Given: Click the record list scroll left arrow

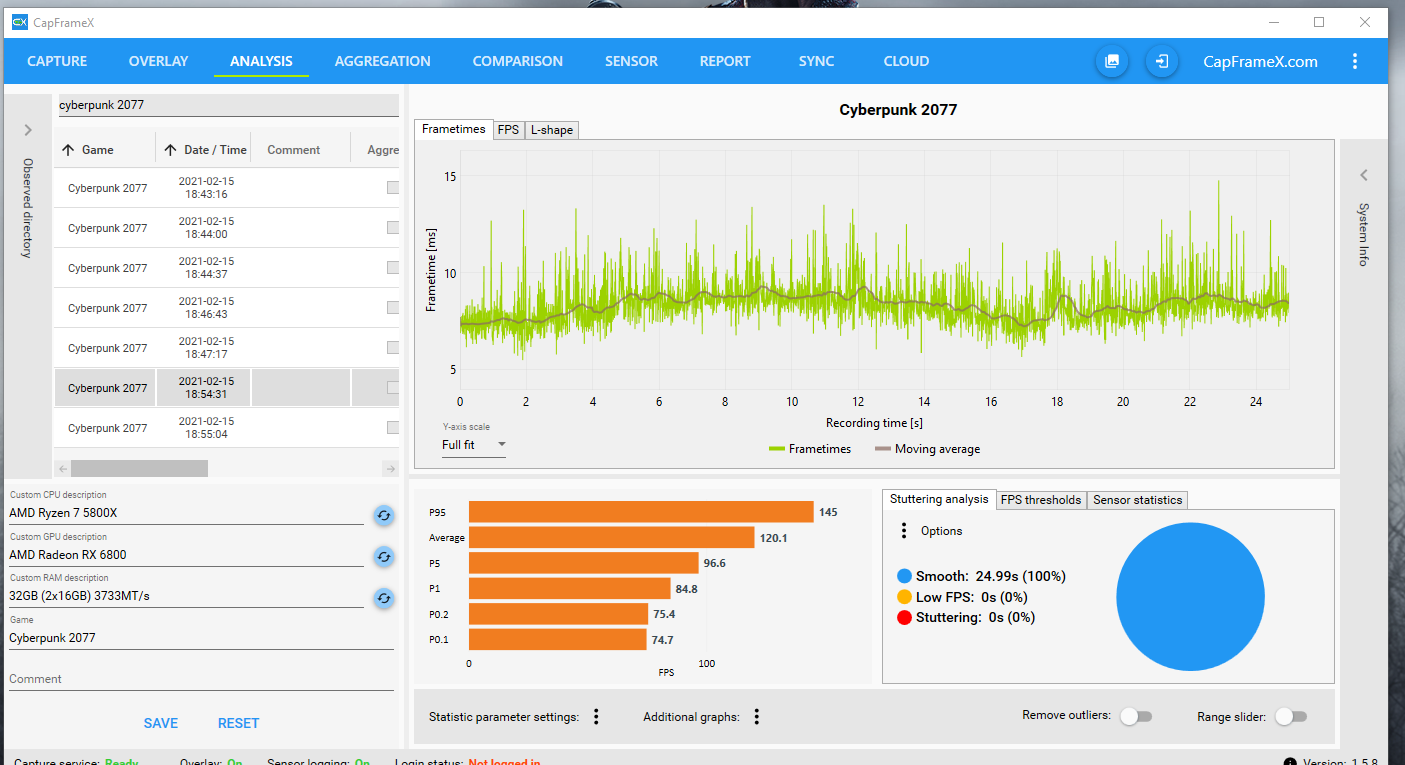Looking at the screenshot, I should [x=62, y=468].
